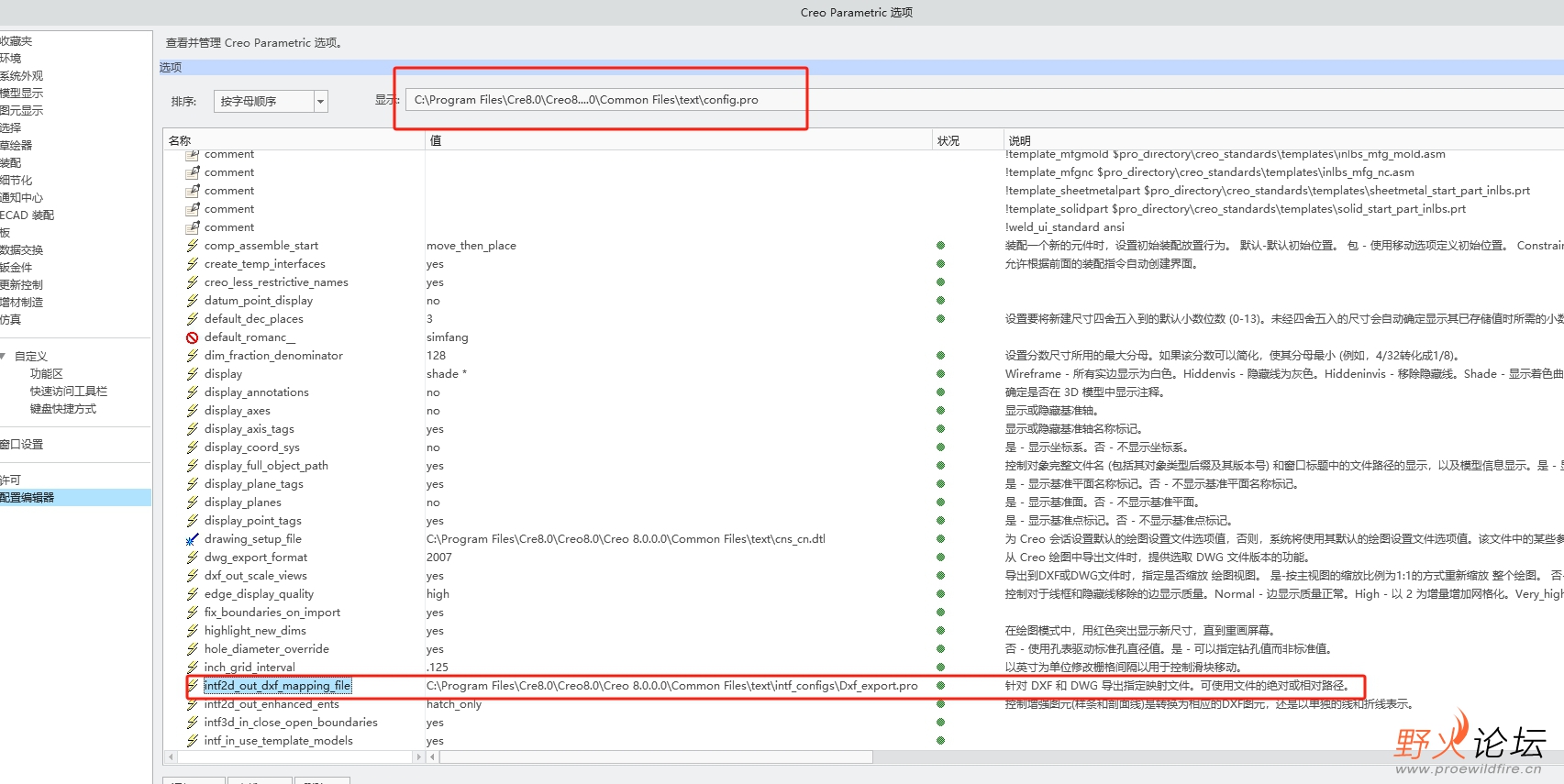
Task: Click the Dxf_export.pro path value
Action: click(672, 686)
